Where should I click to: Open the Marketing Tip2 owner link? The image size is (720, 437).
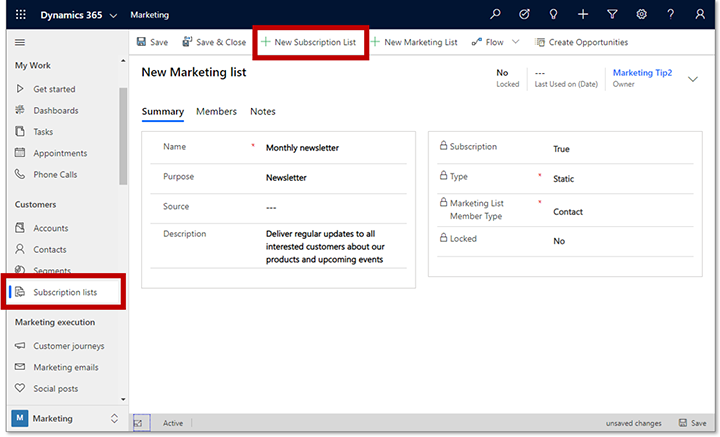(642, 73)
